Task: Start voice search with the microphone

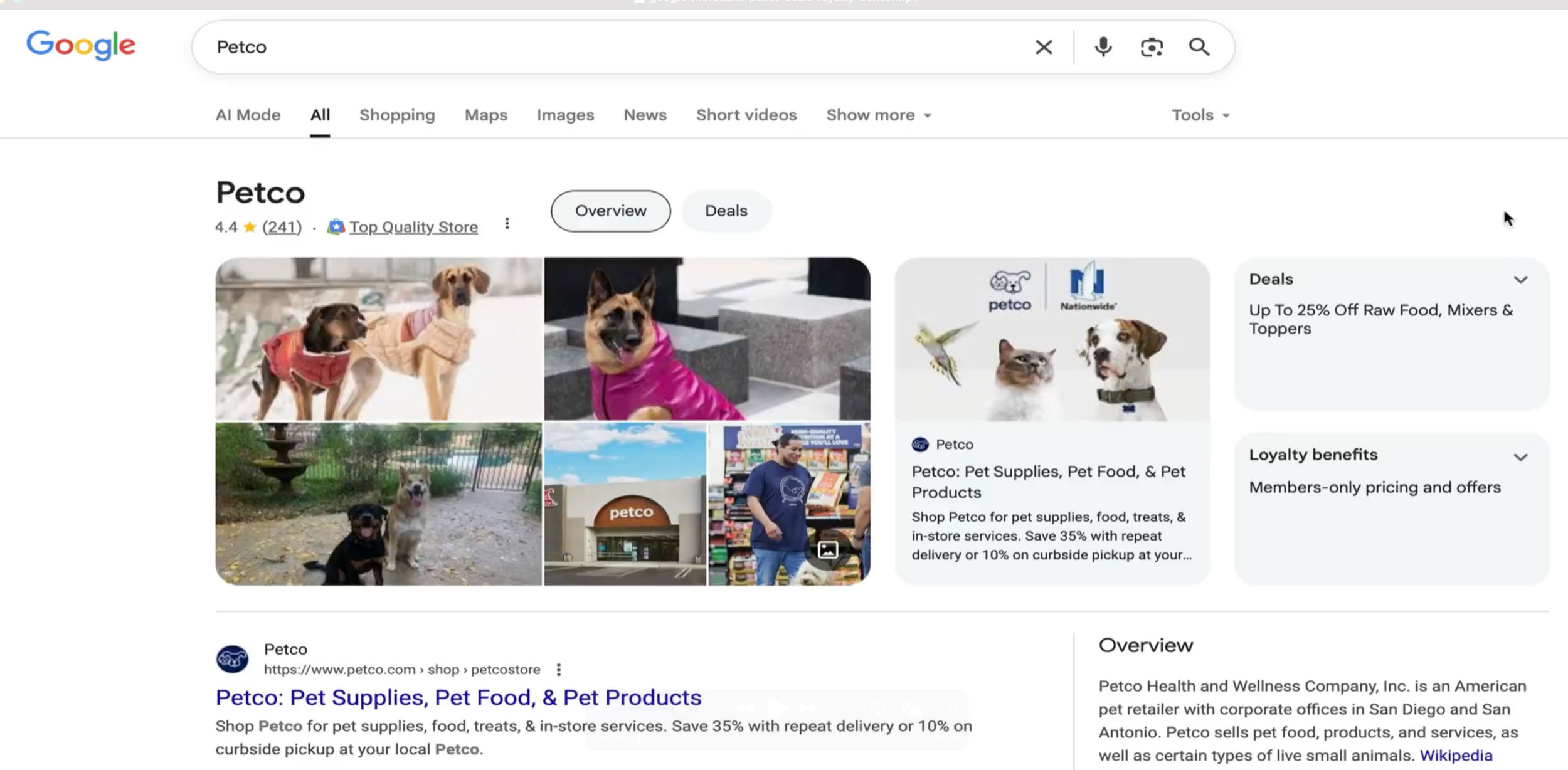Action: [1103, 46]
